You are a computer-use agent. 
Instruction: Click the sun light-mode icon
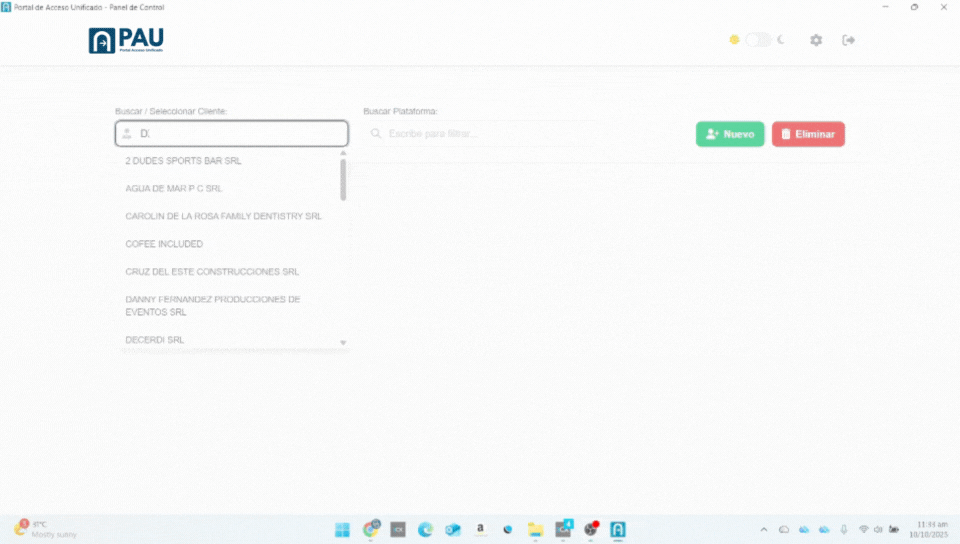734,40
